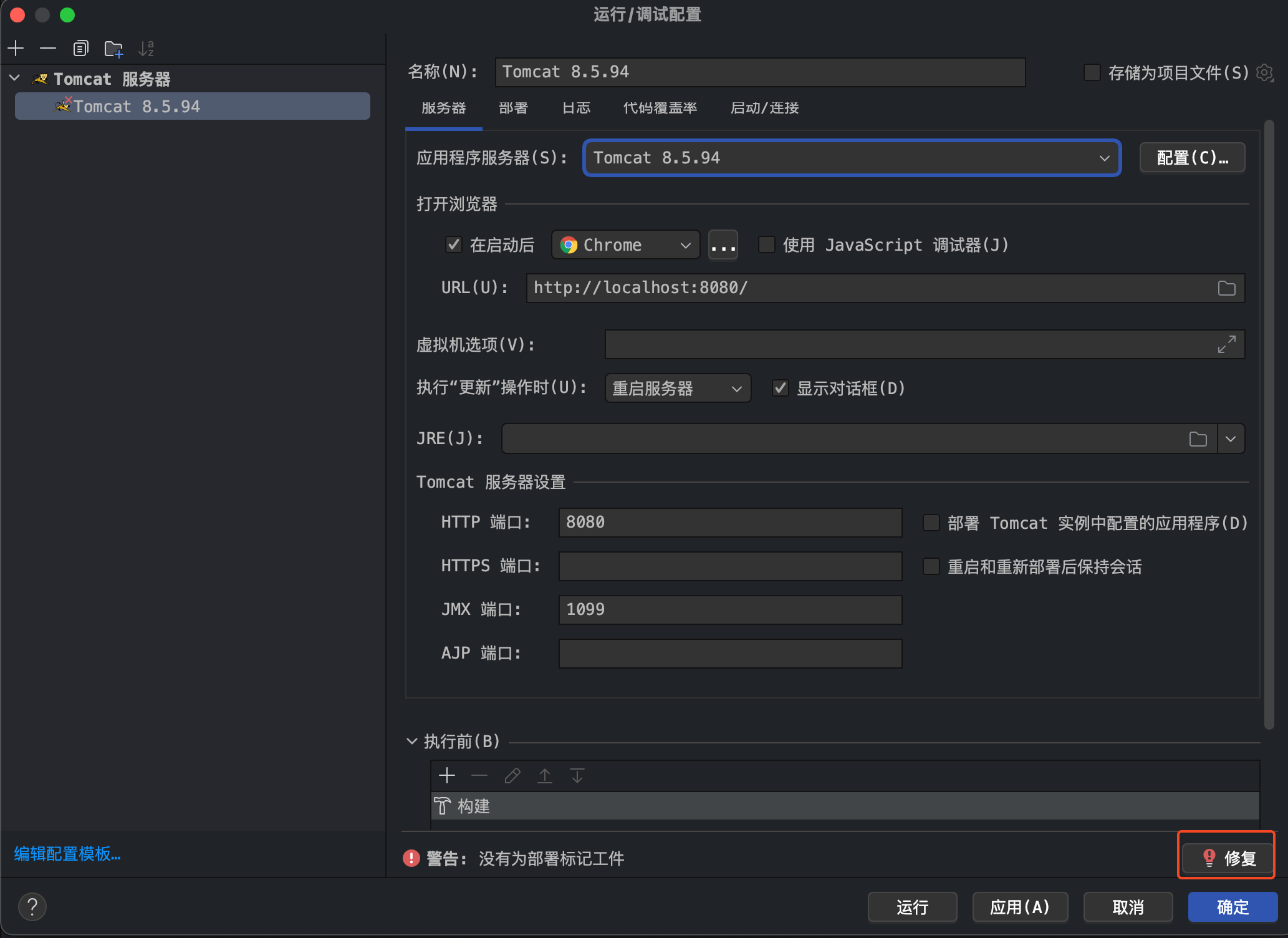This screenshot has width=1288, height=938.
Task: Click the browser ellipsis button next to Chrome
Action: click(x=723, y=244)
